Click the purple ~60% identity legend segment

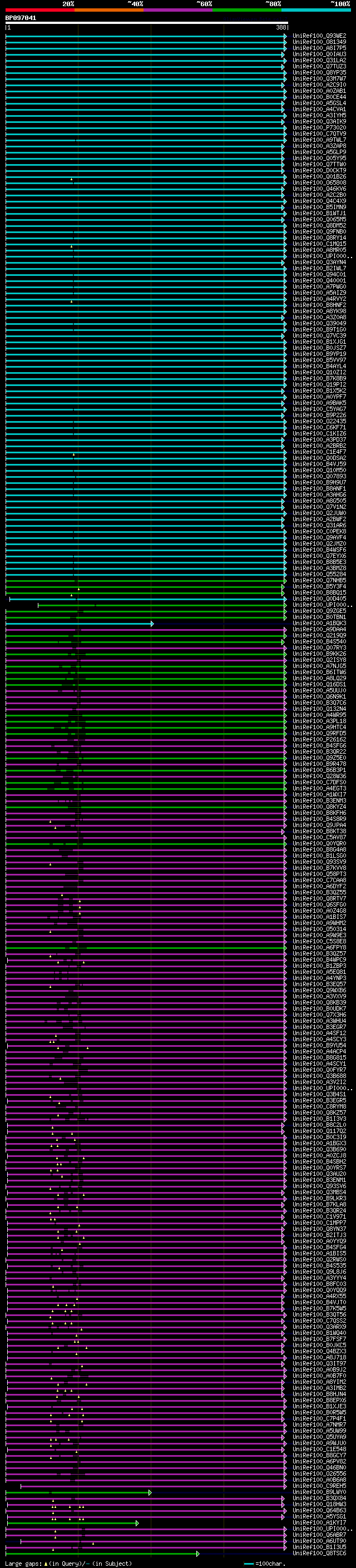click(179, 10)
